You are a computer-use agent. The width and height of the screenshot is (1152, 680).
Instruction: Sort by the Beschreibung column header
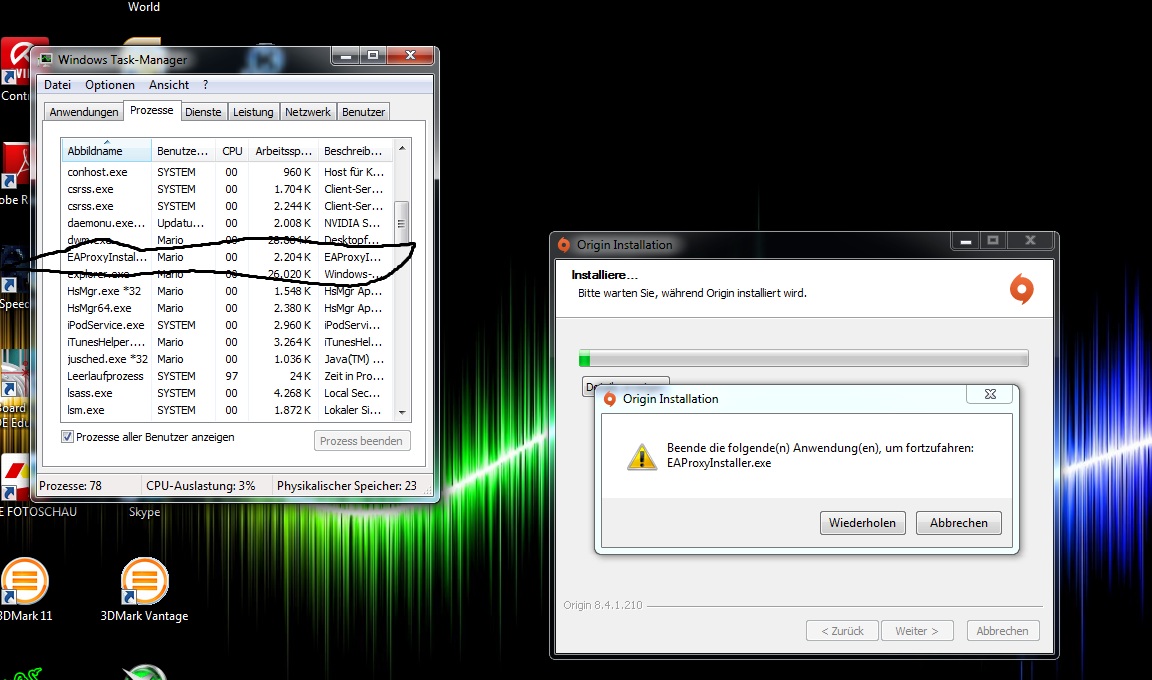point(356,151)
